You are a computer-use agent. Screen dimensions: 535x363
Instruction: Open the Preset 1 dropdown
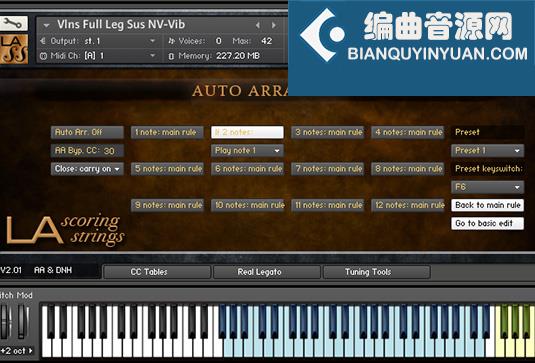[488, 150]
